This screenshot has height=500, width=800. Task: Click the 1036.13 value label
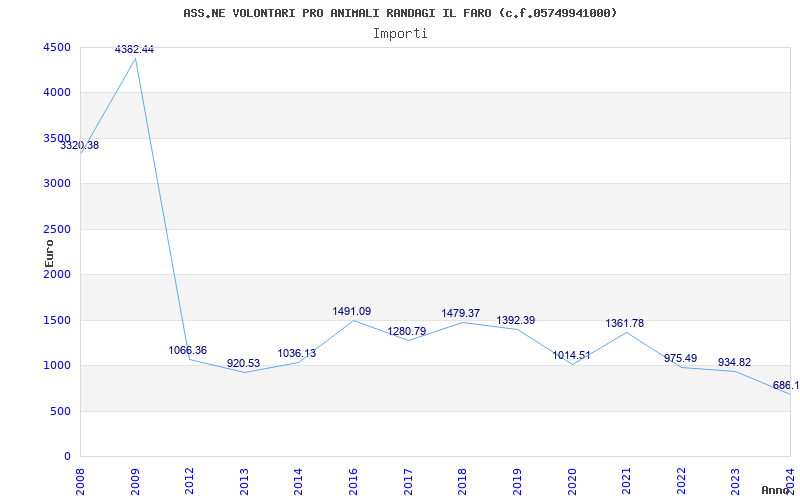[x=296, y=354]
